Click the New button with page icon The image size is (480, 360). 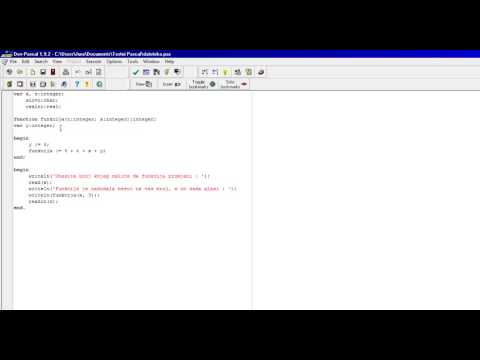tap(144, 84)
